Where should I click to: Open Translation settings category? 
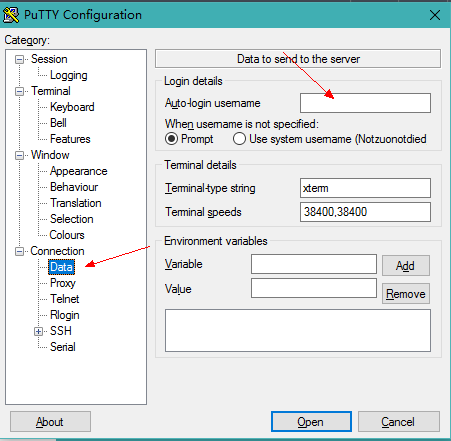[76, 203]
